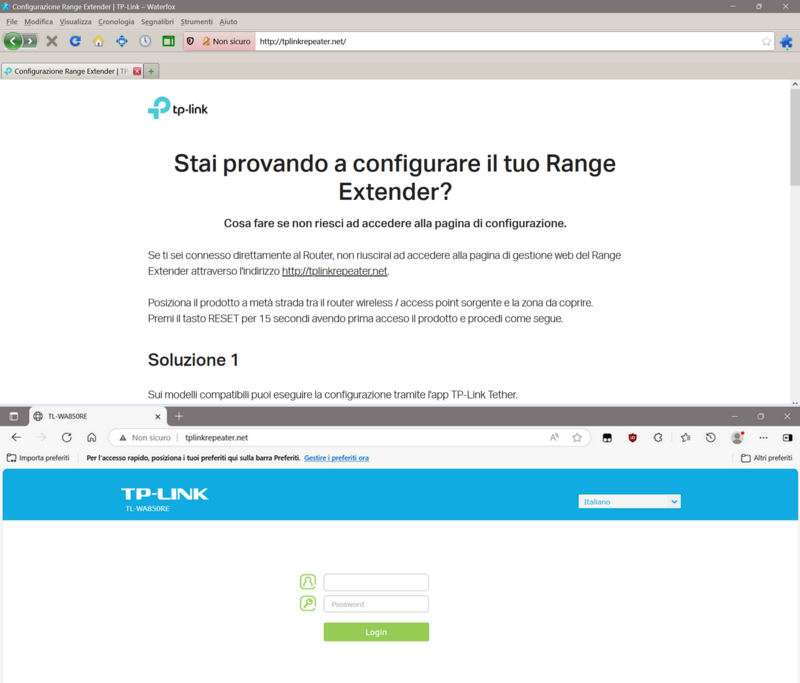Close the Configurazione Range Extender tab

coord(137,71)
